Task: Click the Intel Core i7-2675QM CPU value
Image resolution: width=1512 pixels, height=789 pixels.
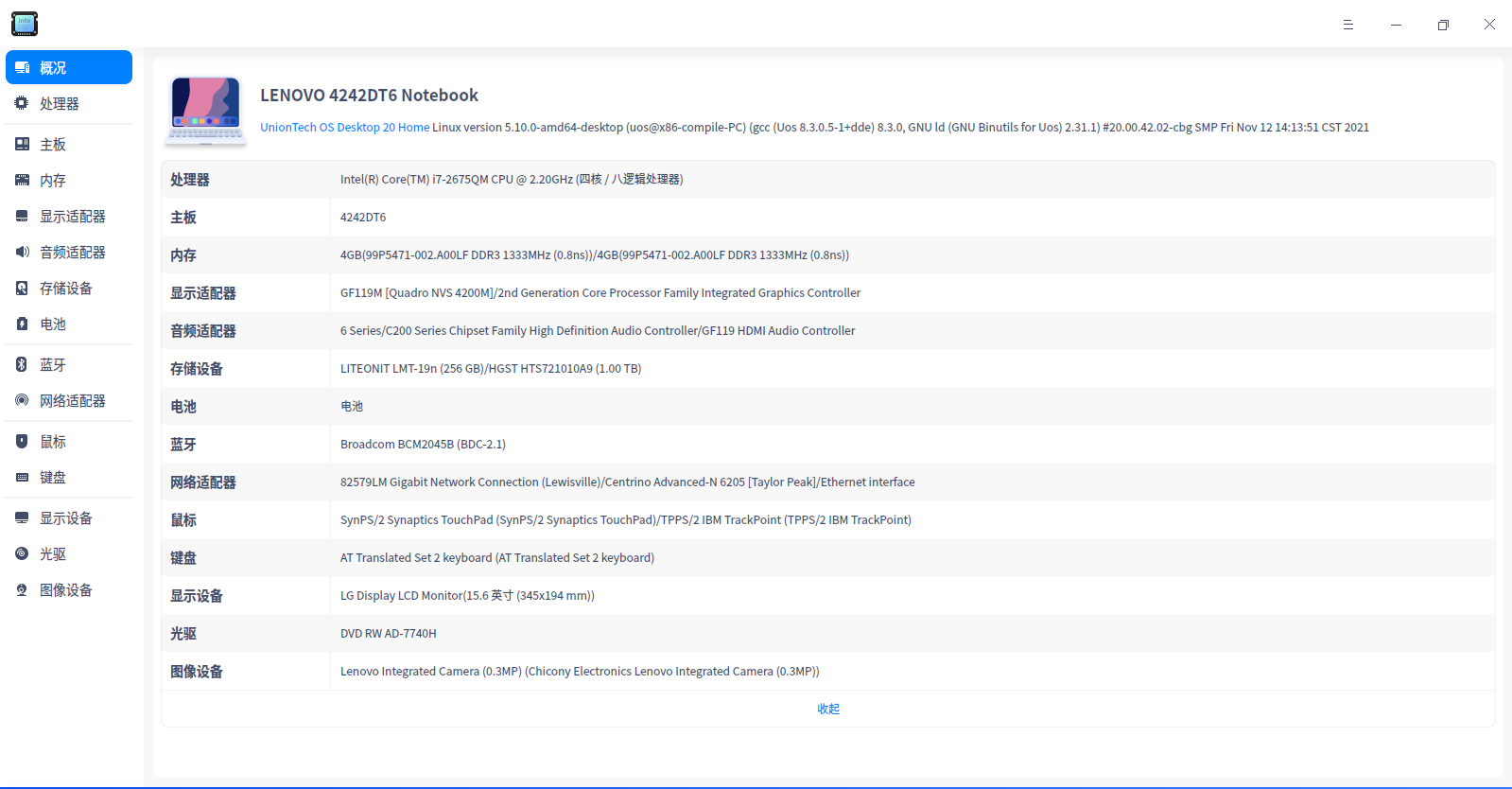Action: pyautogui.click(x=512, y=179)
